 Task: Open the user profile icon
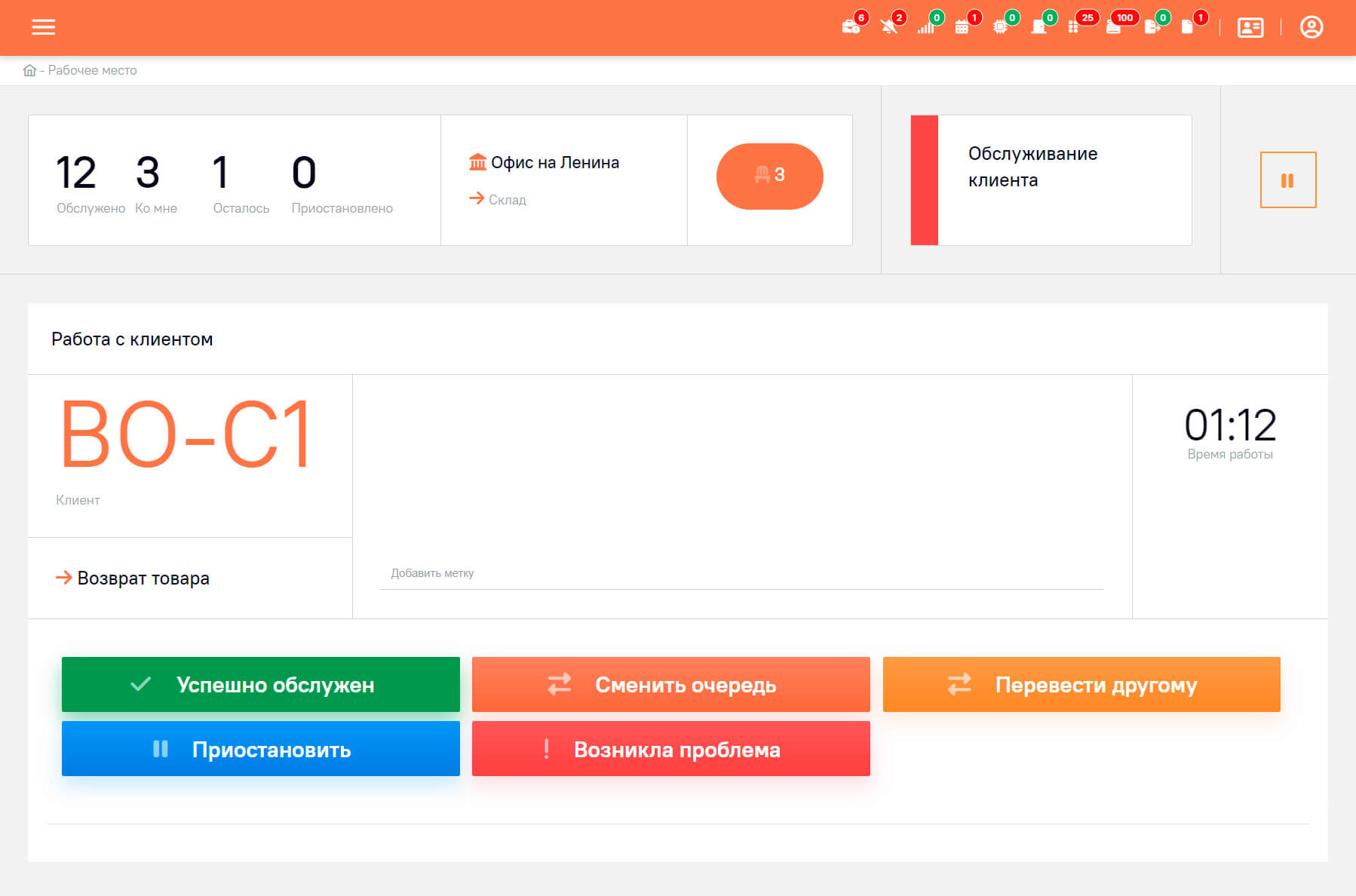(1312, 27)
